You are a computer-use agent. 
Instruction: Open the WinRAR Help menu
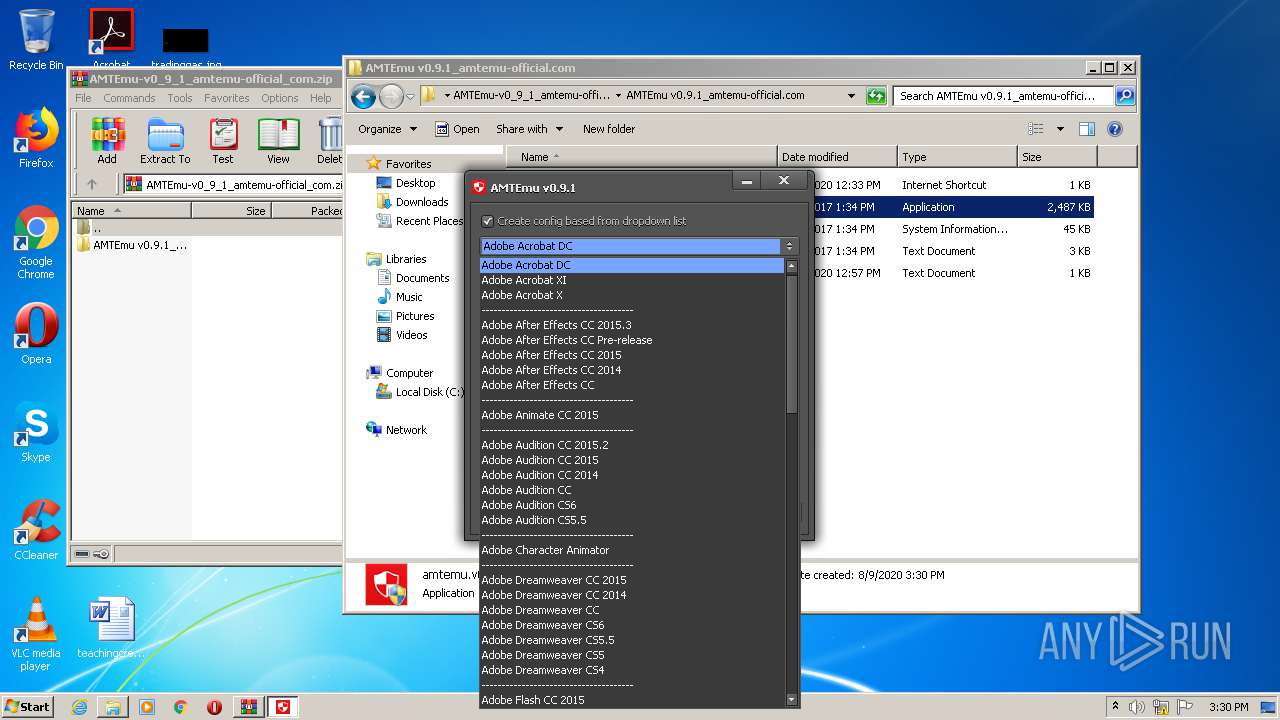pos(320,98)
